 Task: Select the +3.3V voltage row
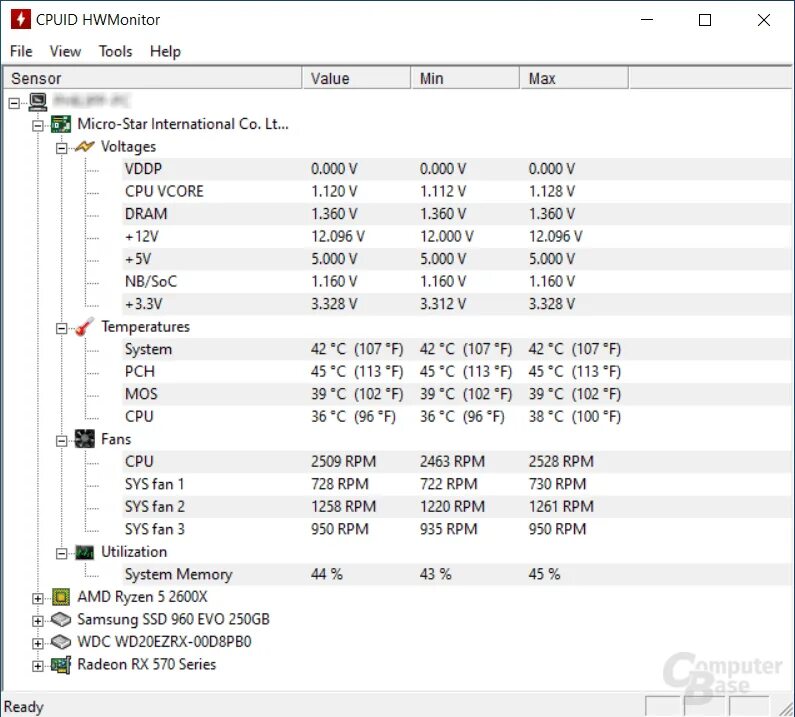[456, 304]
